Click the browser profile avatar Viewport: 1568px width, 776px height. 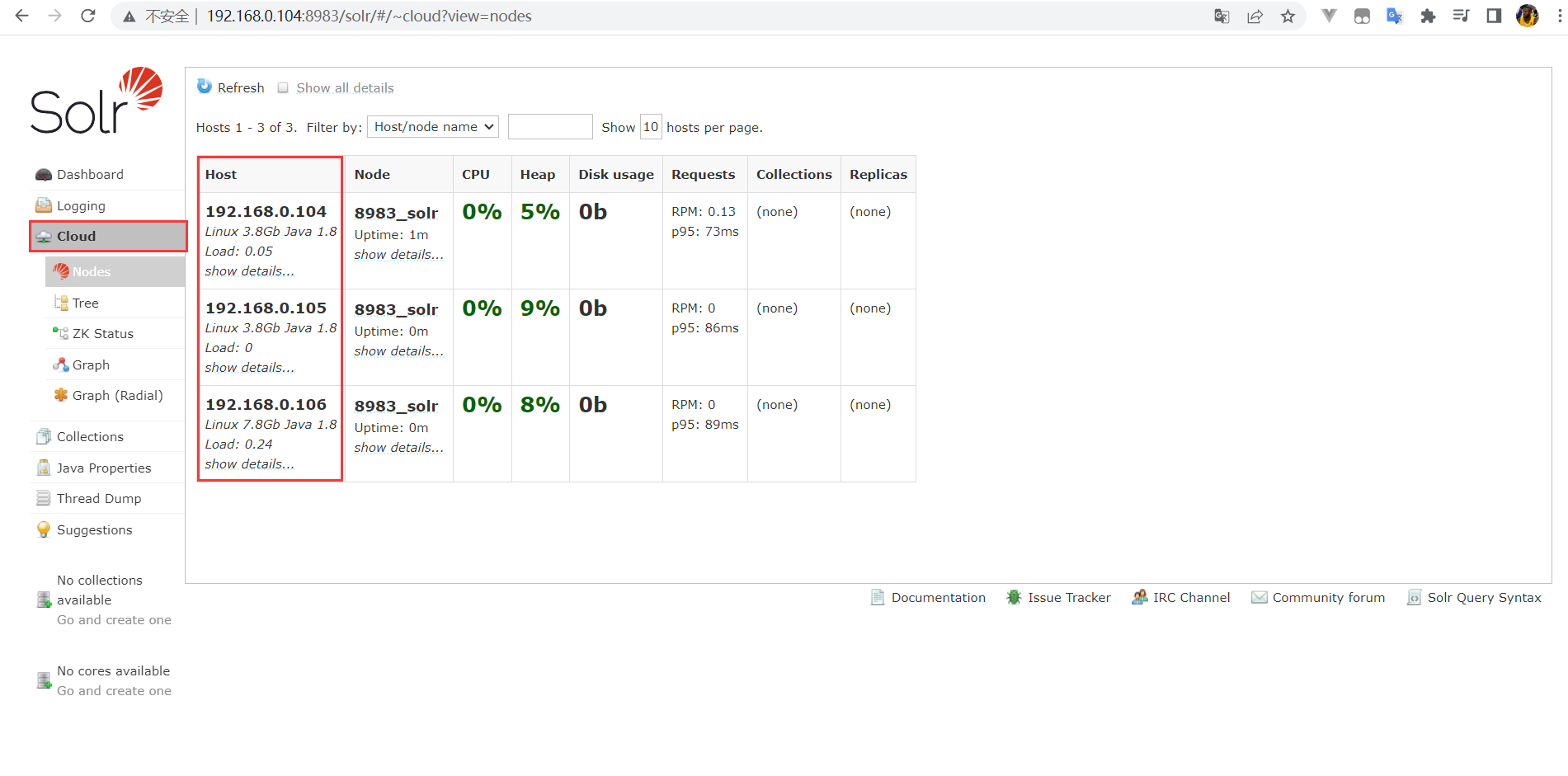click(x=1527, y=16)
